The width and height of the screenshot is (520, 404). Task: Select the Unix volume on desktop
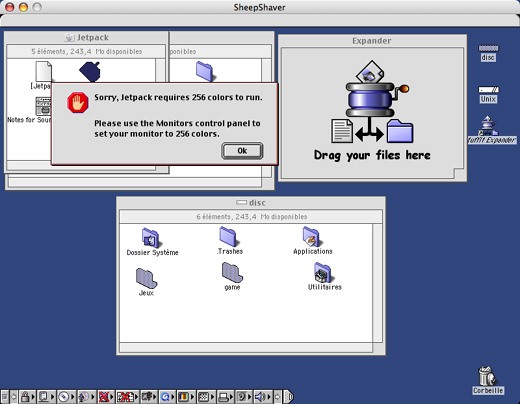(x=489, y=90)
